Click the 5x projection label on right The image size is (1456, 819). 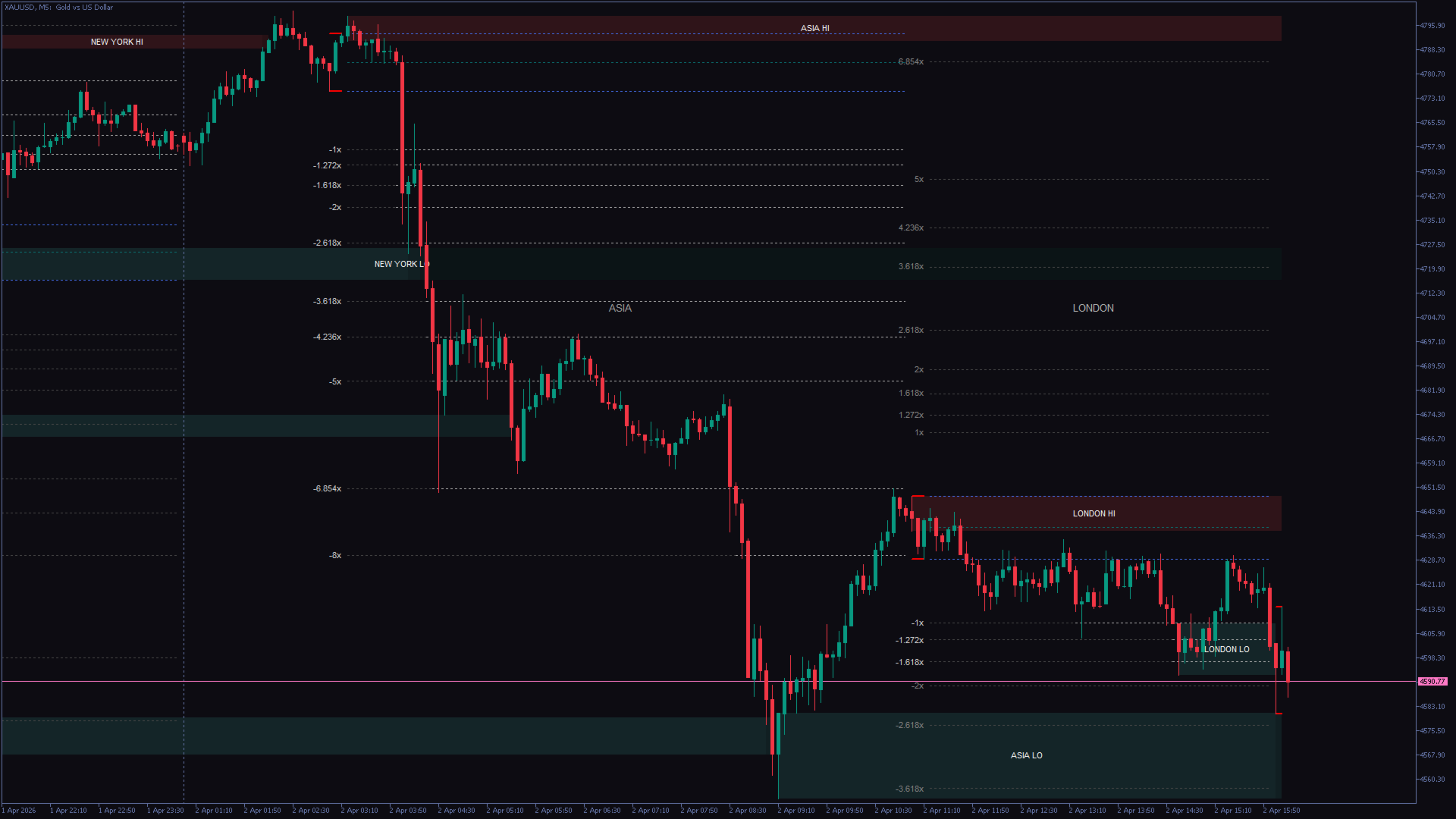pyautogui.click(x=918, y=179)
